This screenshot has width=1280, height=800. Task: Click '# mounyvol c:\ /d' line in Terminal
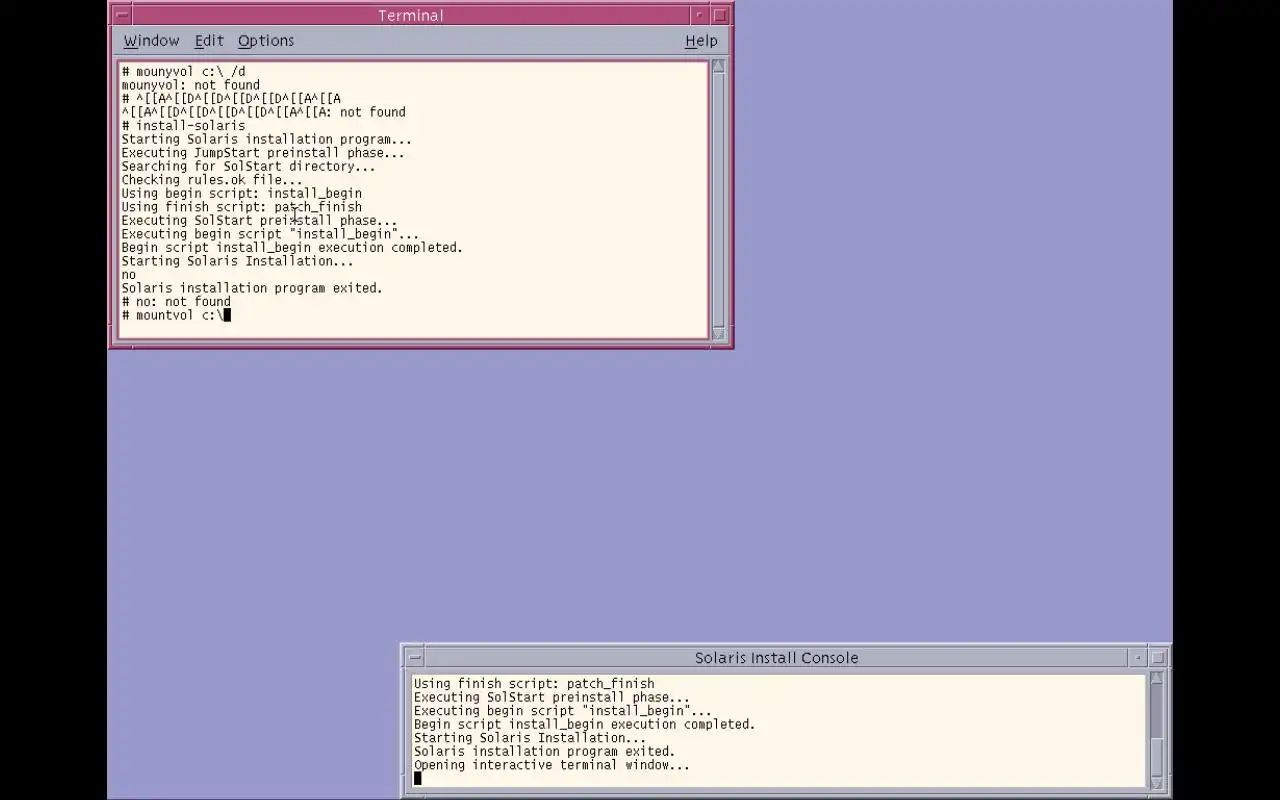tap(183, 72)
